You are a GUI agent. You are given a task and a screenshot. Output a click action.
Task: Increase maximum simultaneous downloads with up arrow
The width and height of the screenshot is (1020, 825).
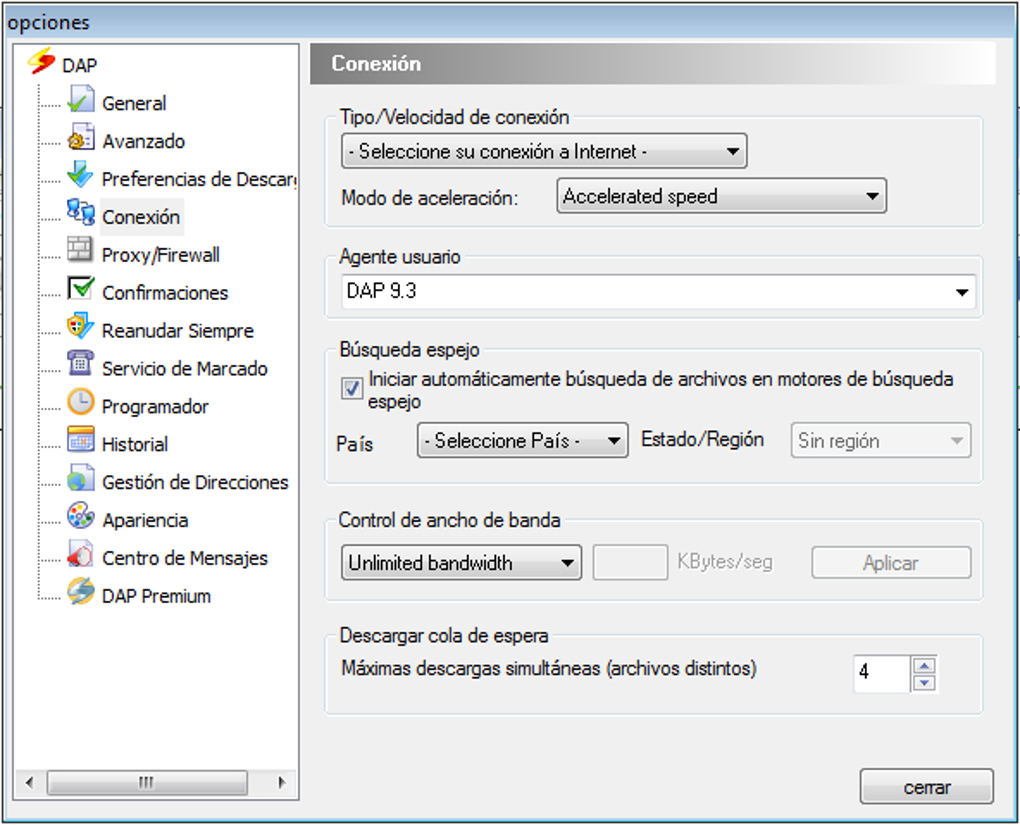[x=924, y=665]
